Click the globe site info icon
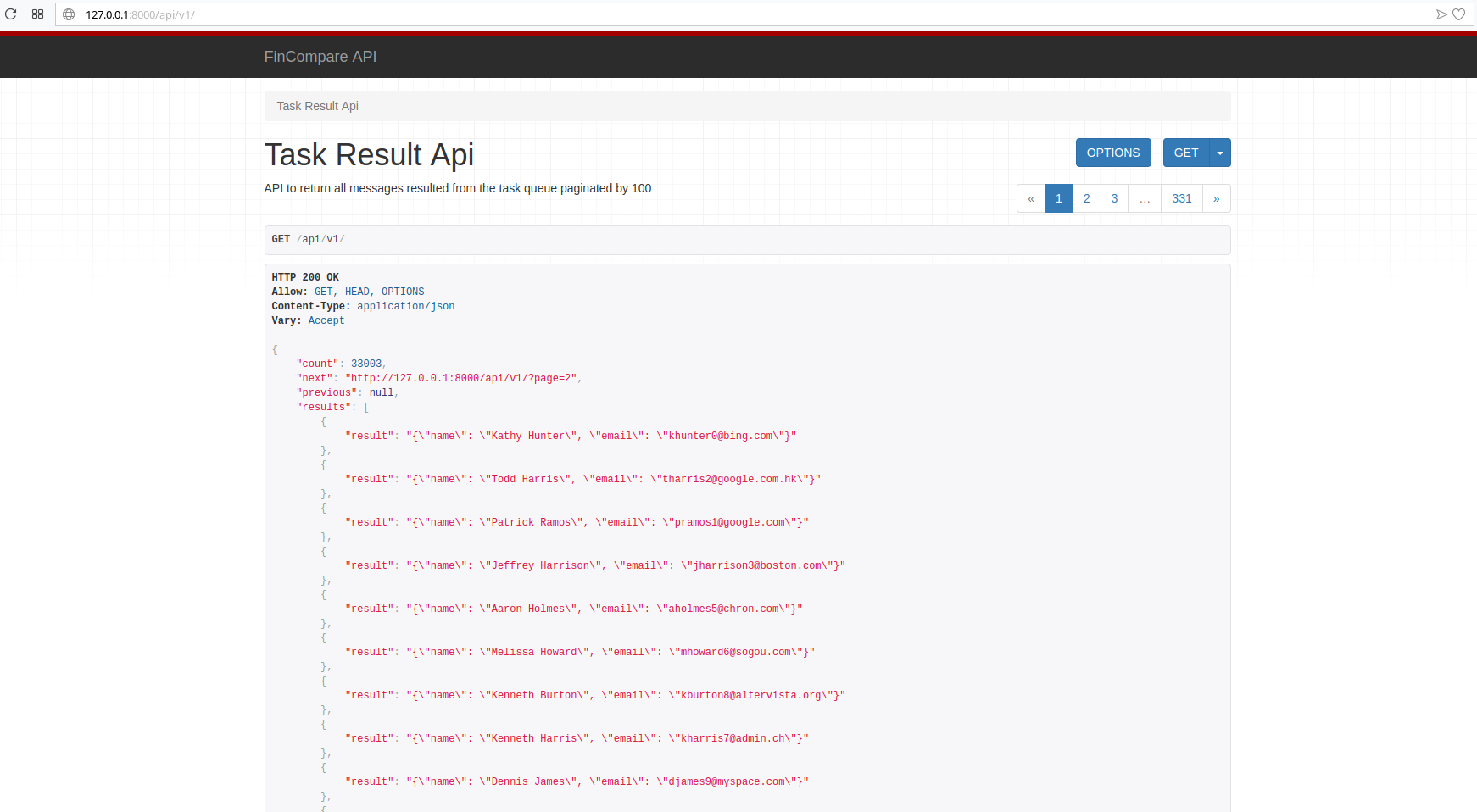Viewport: 1477px width, 812px height. (69, 14)
